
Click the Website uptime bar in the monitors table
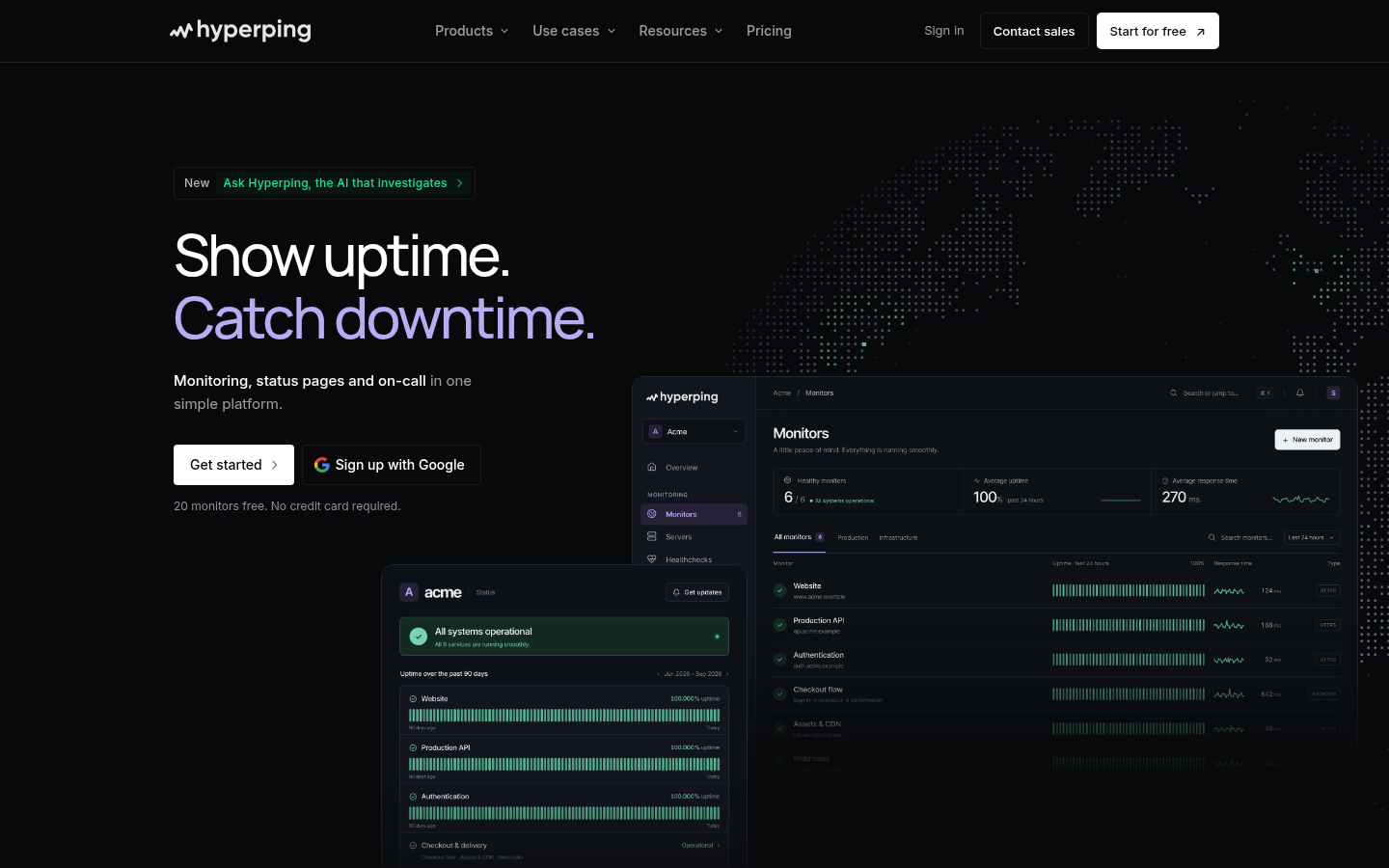click(1129, 590)
